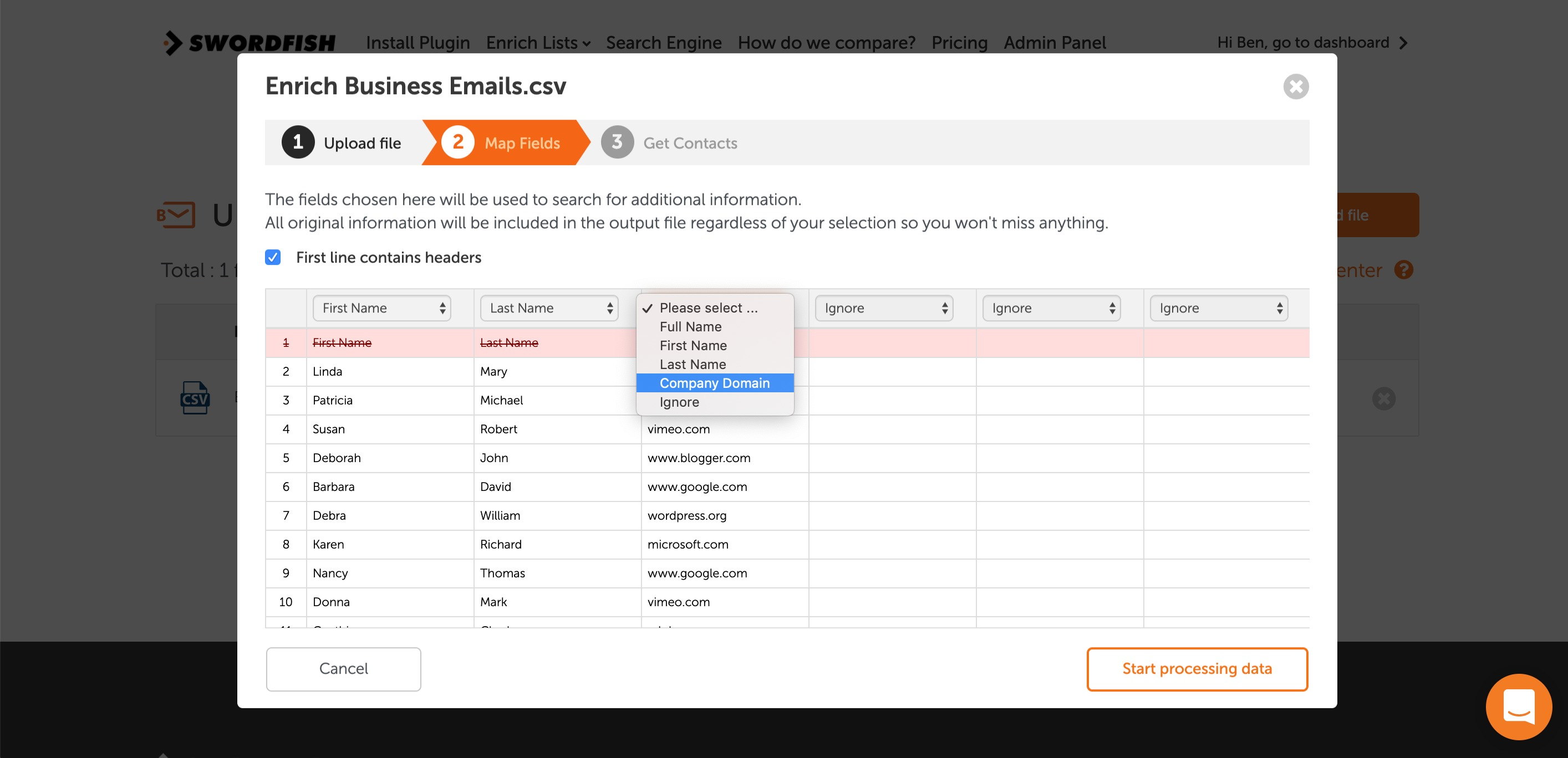Open the orange chat widget
Viewport: 1568px width, 758px height.
(1518, 706)
